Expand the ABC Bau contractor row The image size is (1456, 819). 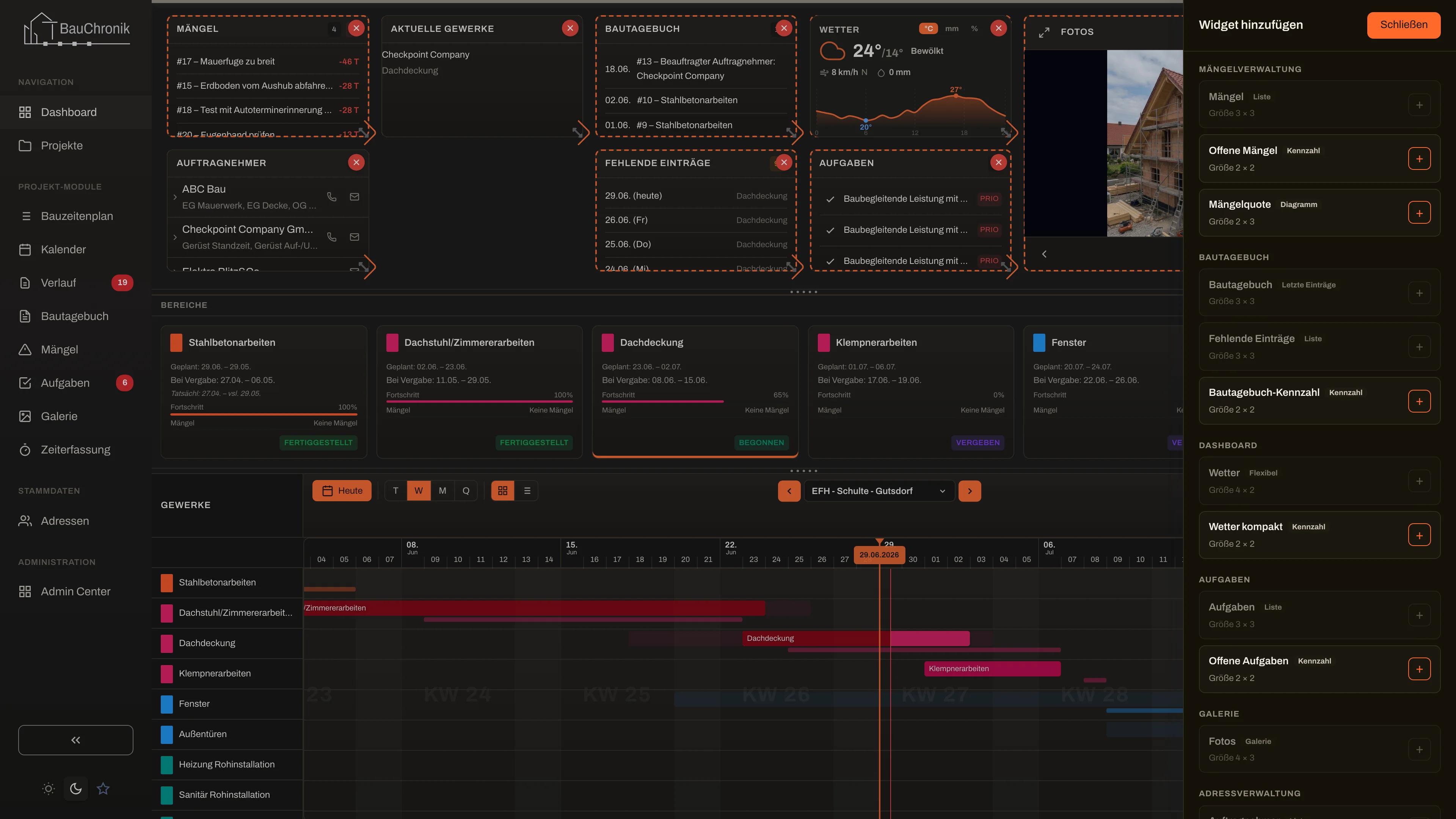pyautogui.click(x=175, y=197)
